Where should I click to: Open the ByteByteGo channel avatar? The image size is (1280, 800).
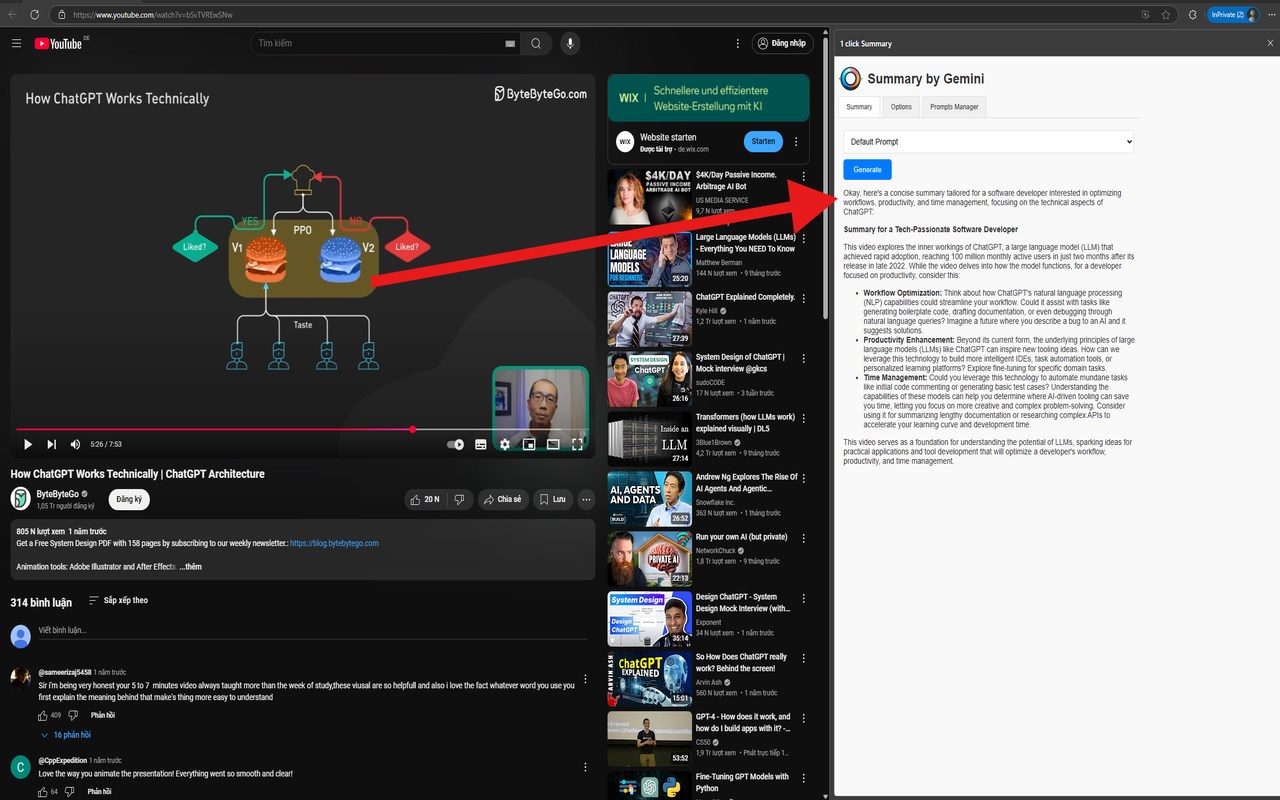[20, 498]
